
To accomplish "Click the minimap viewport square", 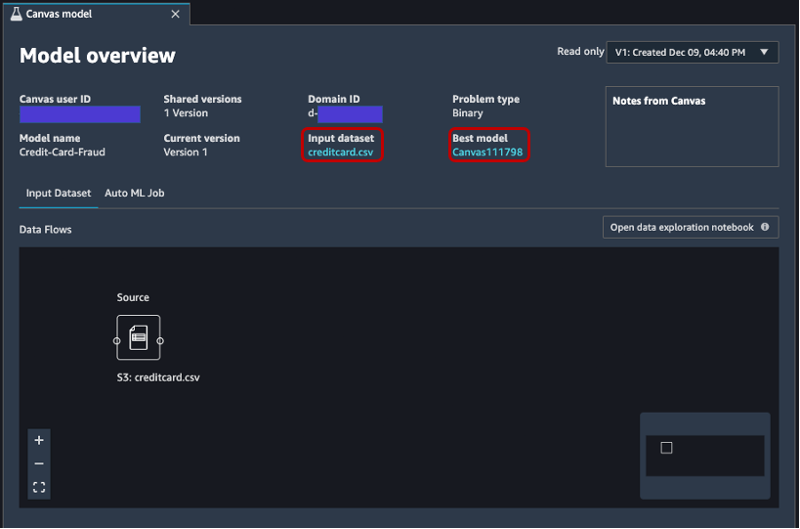I will point(666,448).
